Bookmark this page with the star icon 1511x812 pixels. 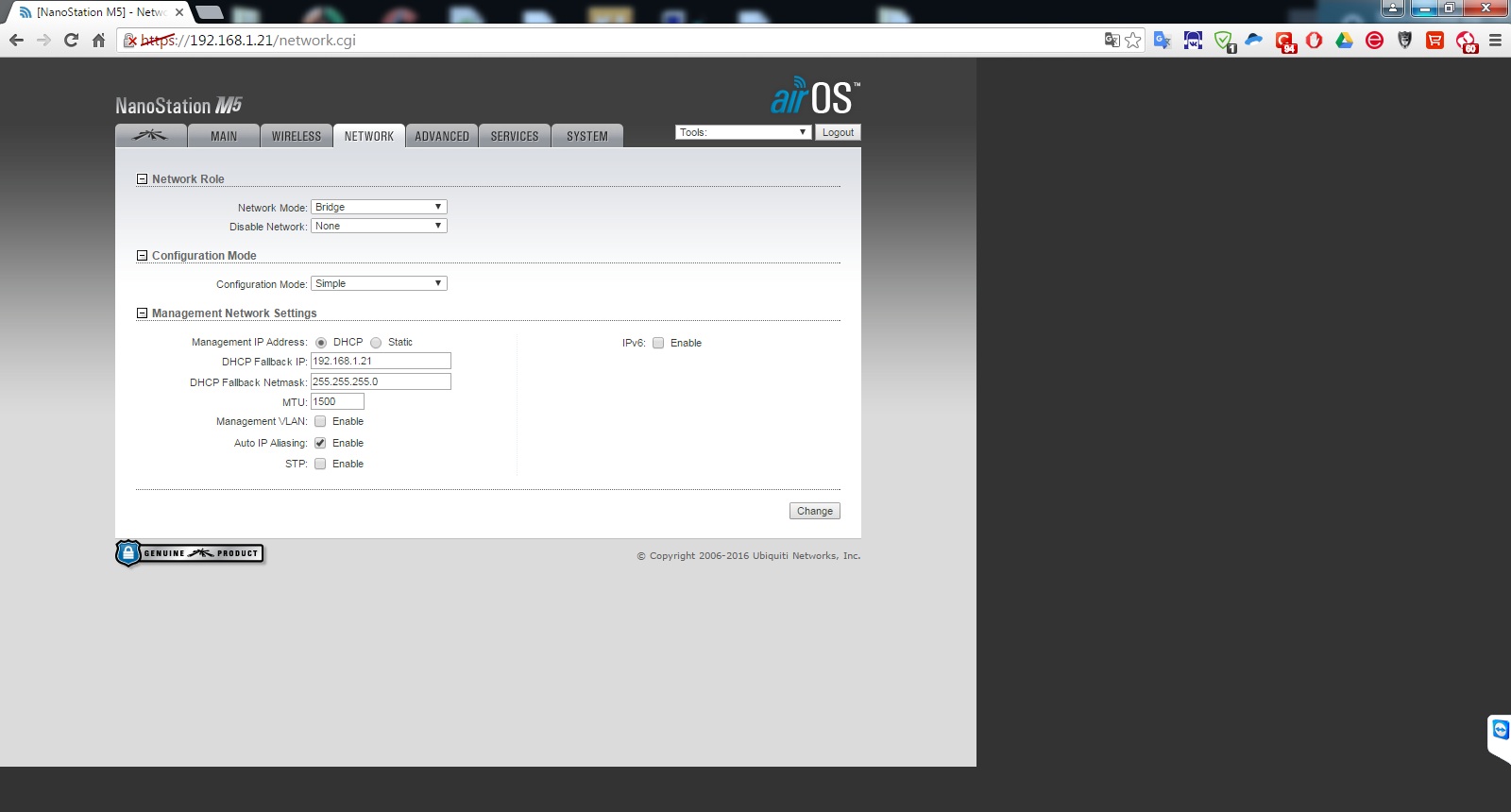click(x=1133, y=40)
